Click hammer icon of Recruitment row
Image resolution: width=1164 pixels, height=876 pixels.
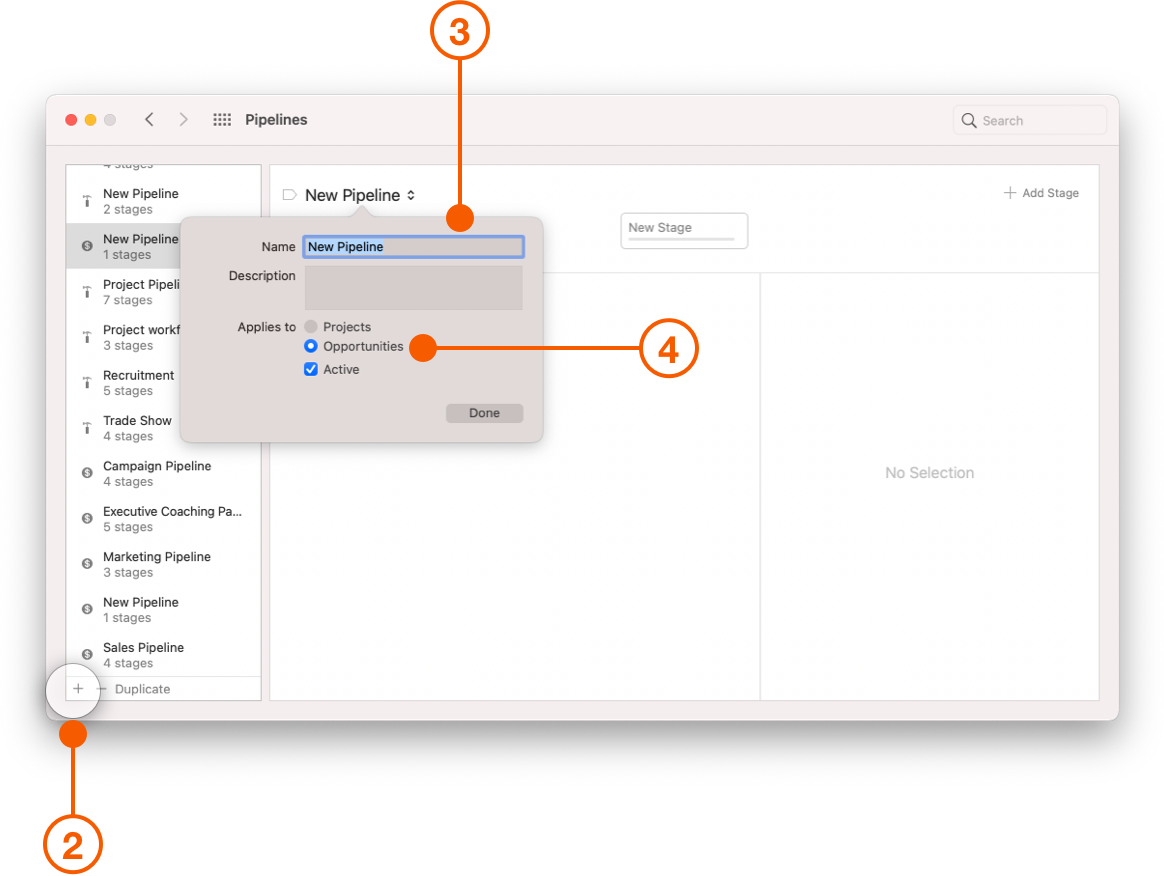[87, 383]
